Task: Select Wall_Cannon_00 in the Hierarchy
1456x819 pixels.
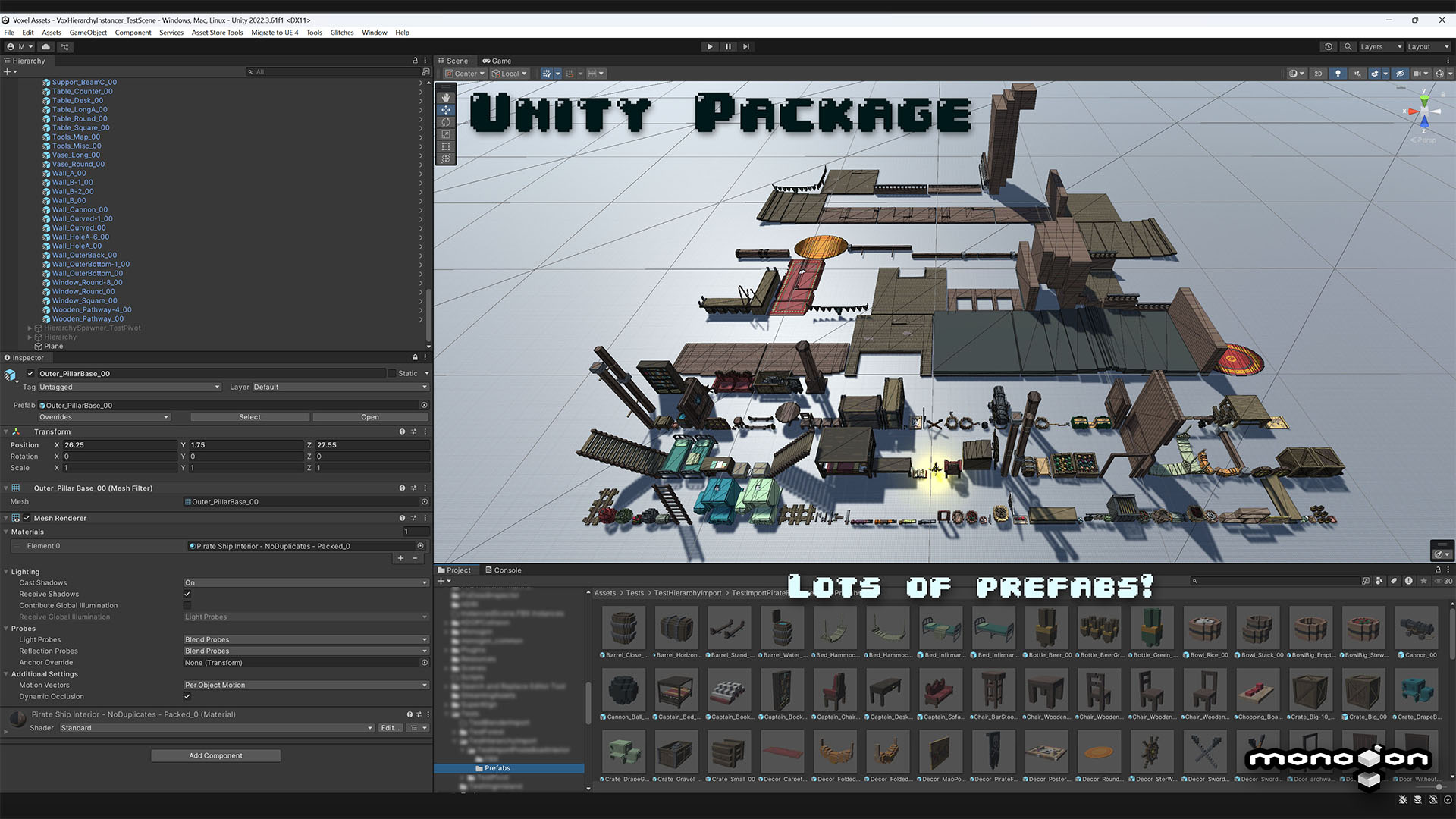Action: point(80,209)
